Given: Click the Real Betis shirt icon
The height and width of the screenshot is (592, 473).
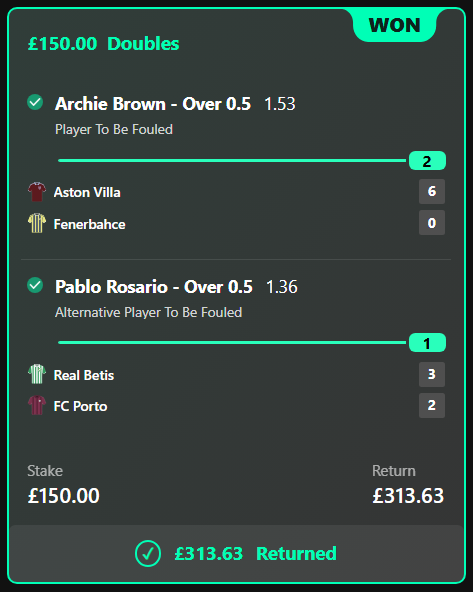Looking at the screenshot, I should tap(37, 374).
